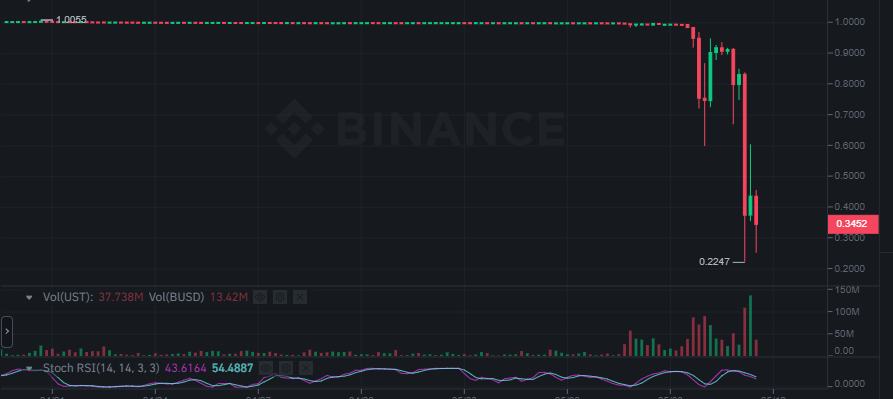Image resolution: width=893 pixels, height=399 pixels.
Task: Collapse the Vol(UST) indicator arrow
Action: pyautogui.click(x=30, y=297)
